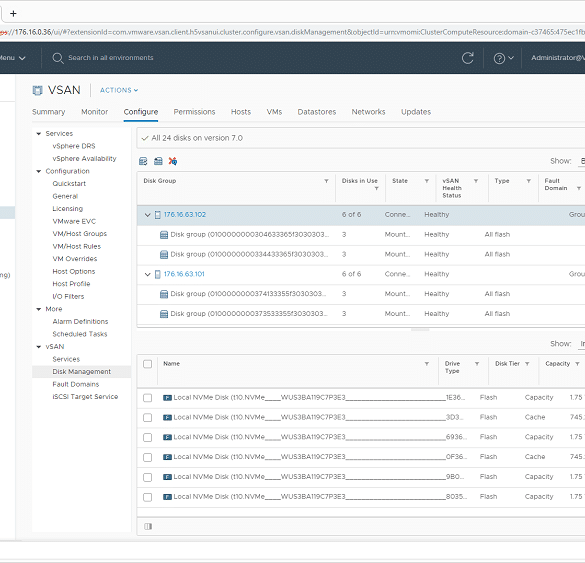Click the claim unused disks toolbar icon
This screenshot has height=563, width=585.
point(143,161)
